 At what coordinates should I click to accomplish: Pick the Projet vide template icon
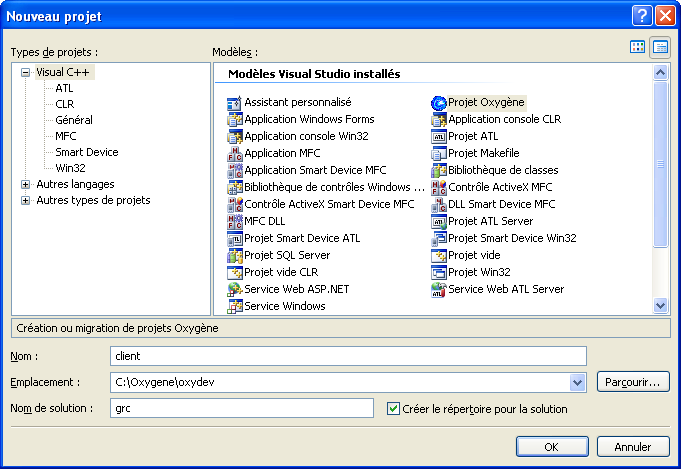click(x=438, y=255)
